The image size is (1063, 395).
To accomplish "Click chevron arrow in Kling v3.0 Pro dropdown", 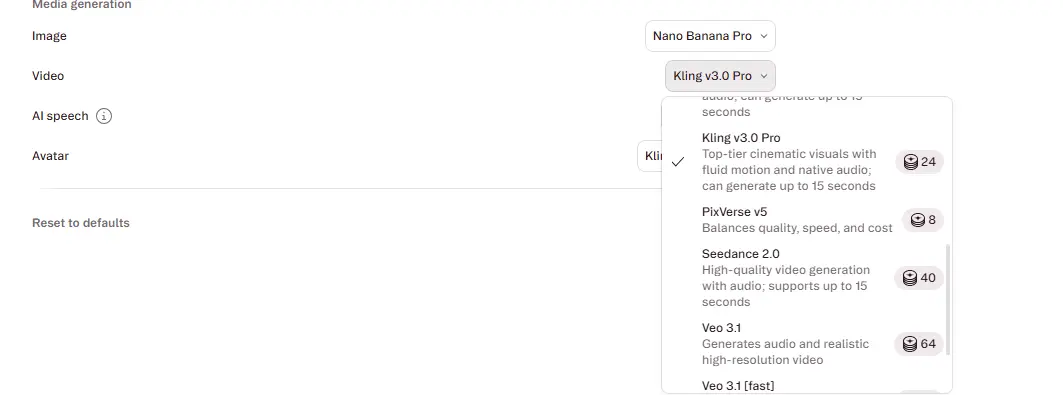I will click(x=764, y=76).
